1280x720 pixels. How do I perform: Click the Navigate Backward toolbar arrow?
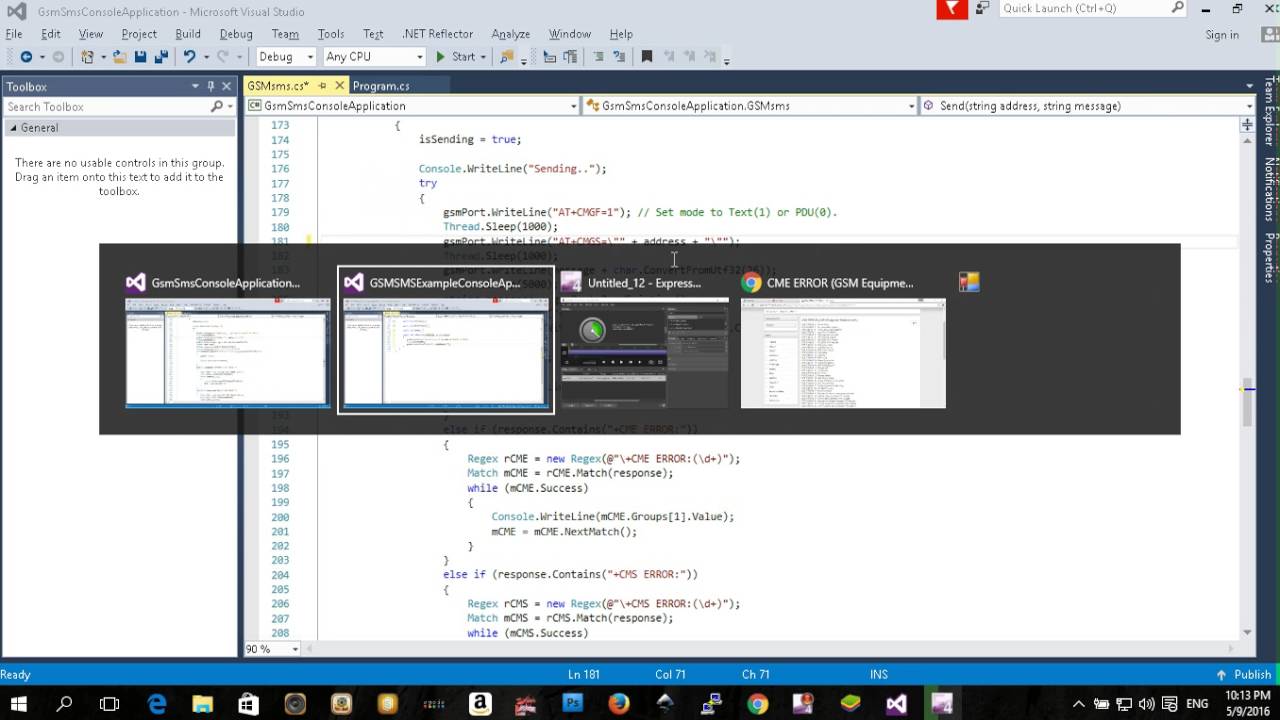coord(26,57)
